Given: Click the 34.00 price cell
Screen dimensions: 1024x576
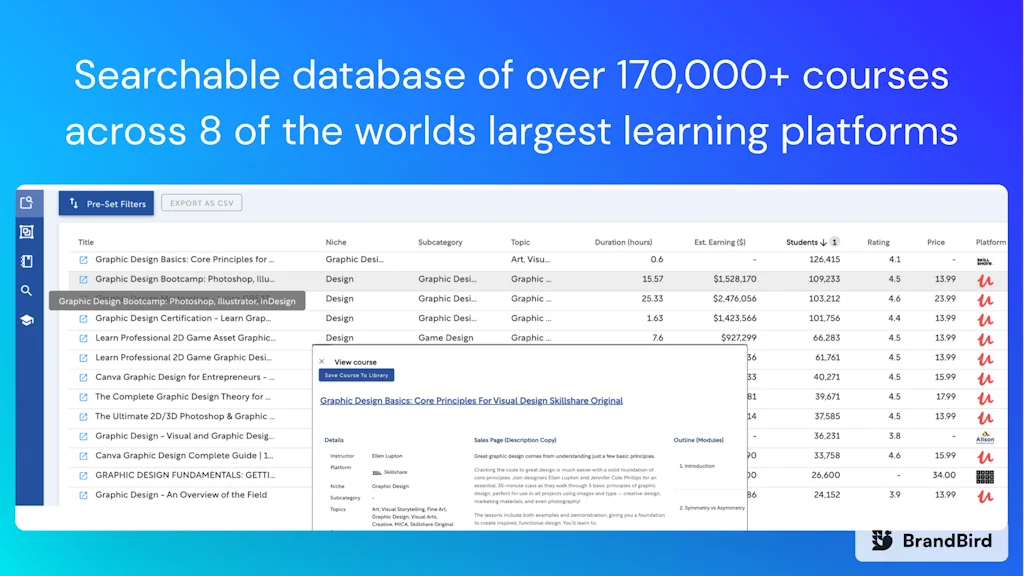Looking at the screenshot, I should (944, 475).
